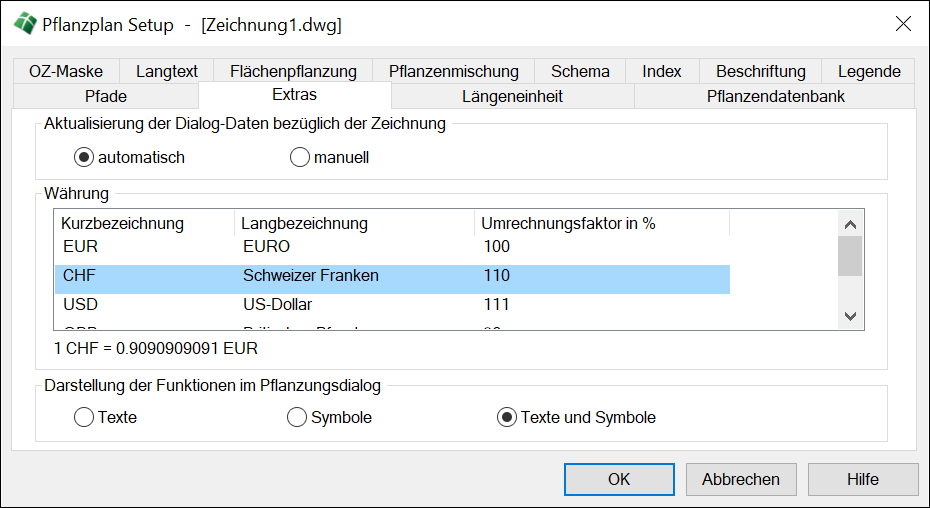Choose manuell update option

pyautogui.click(x=299, y=157)
